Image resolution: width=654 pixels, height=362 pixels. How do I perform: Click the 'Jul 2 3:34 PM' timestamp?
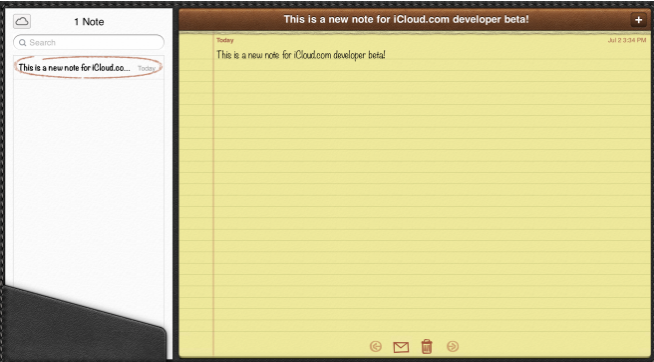tap(626, 40)
